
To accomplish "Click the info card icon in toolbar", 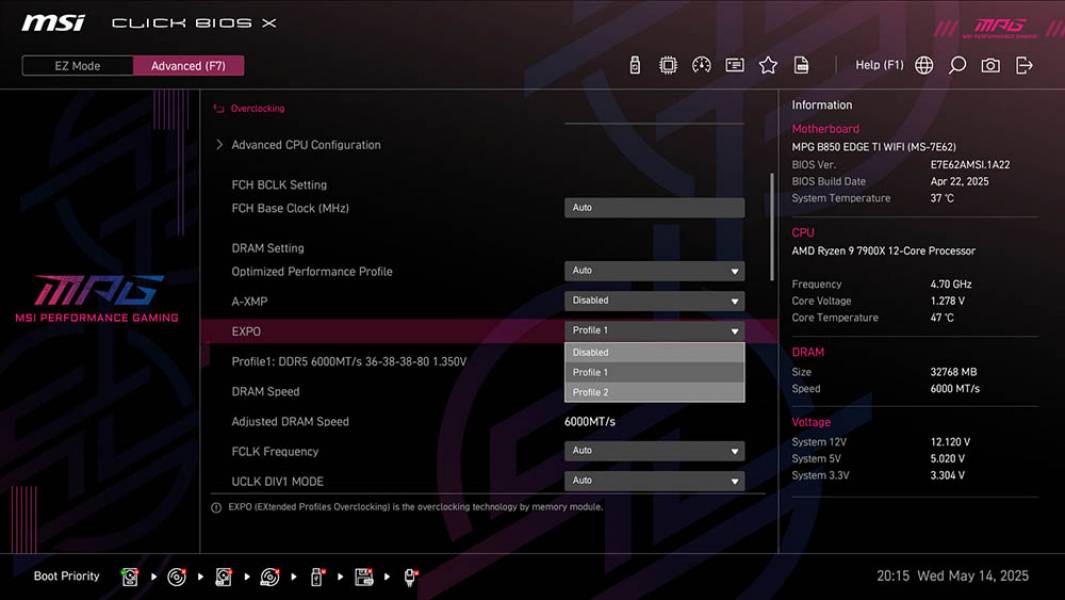I will (734, 65).
